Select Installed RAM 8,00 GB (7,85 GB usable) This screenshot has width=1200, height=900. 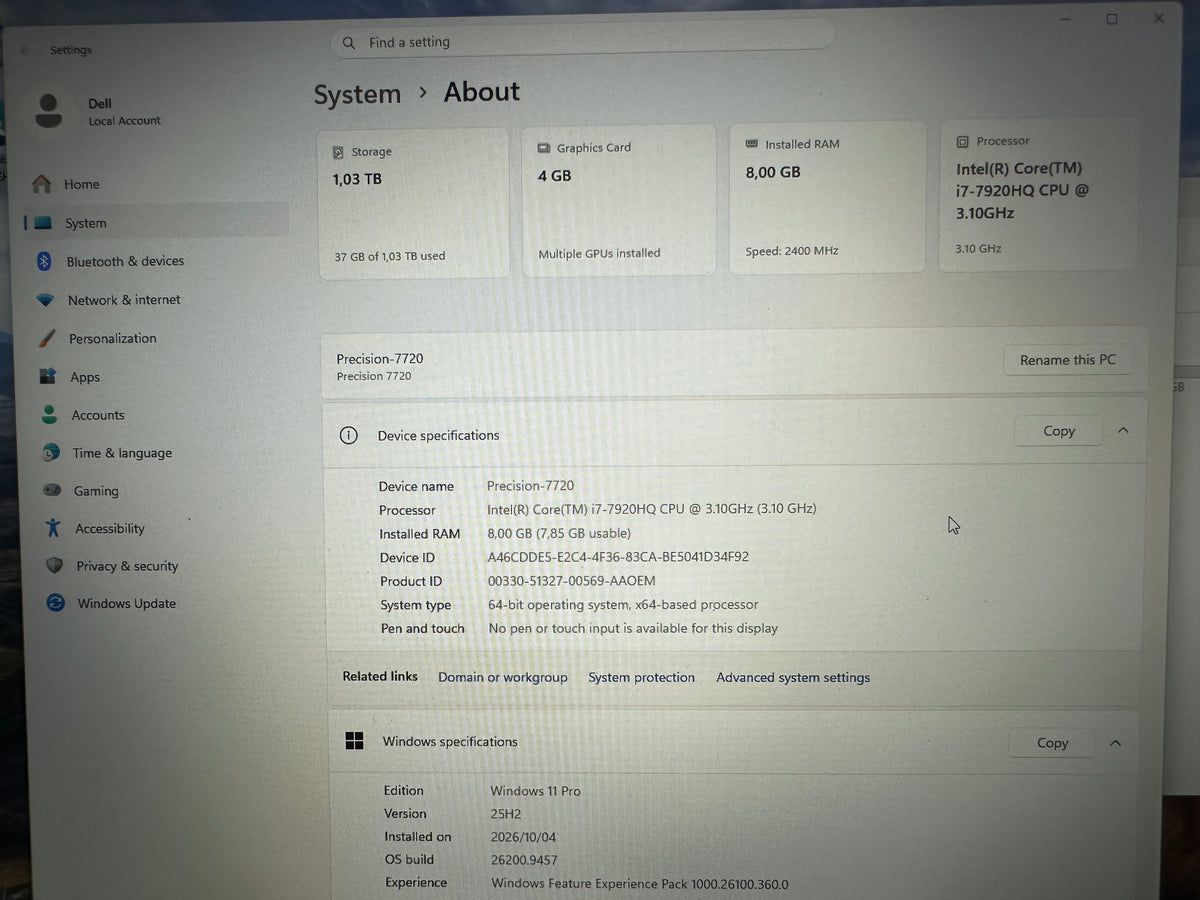(x=559, y=534)
